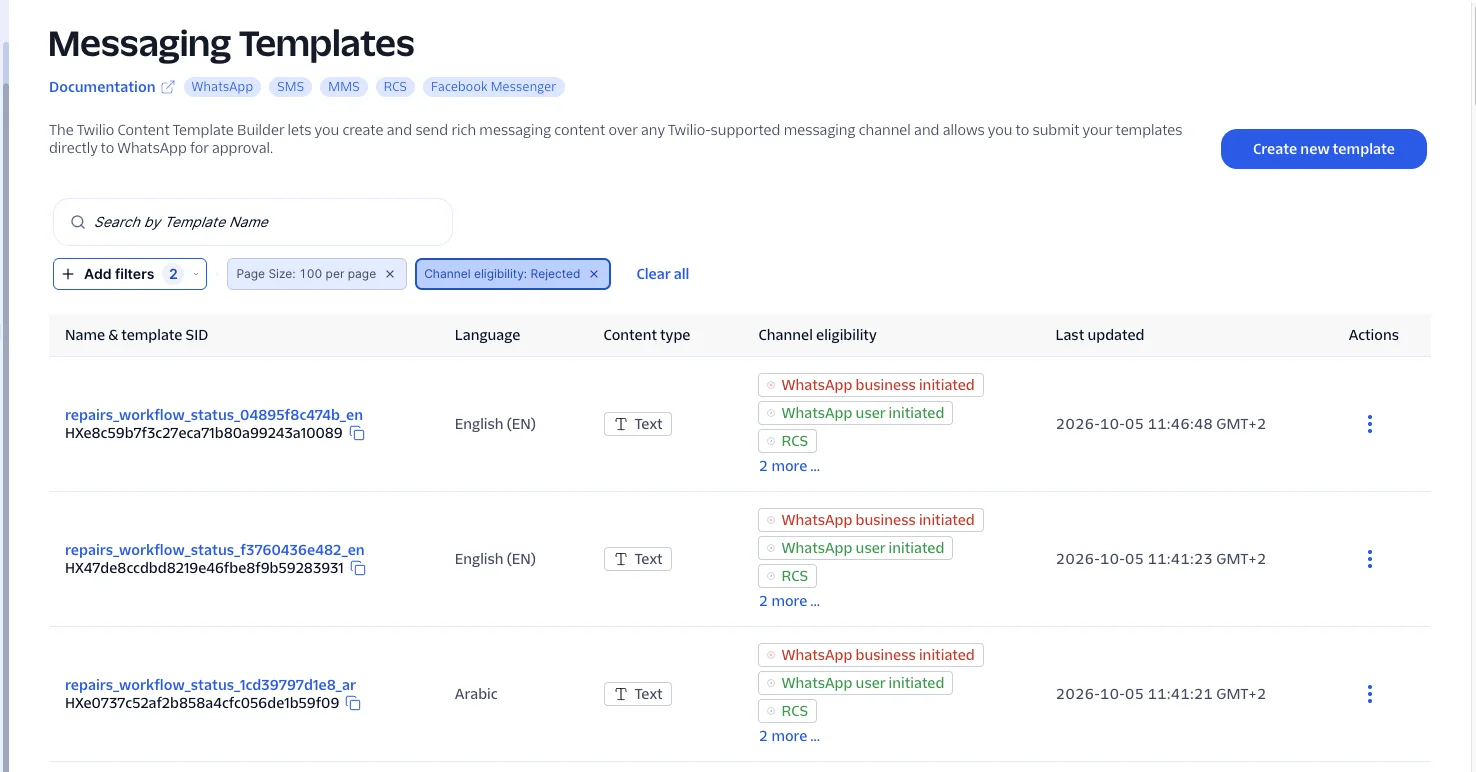
Task: Remove the Page Size 100 per page filter
Action: tap(390, 274)
